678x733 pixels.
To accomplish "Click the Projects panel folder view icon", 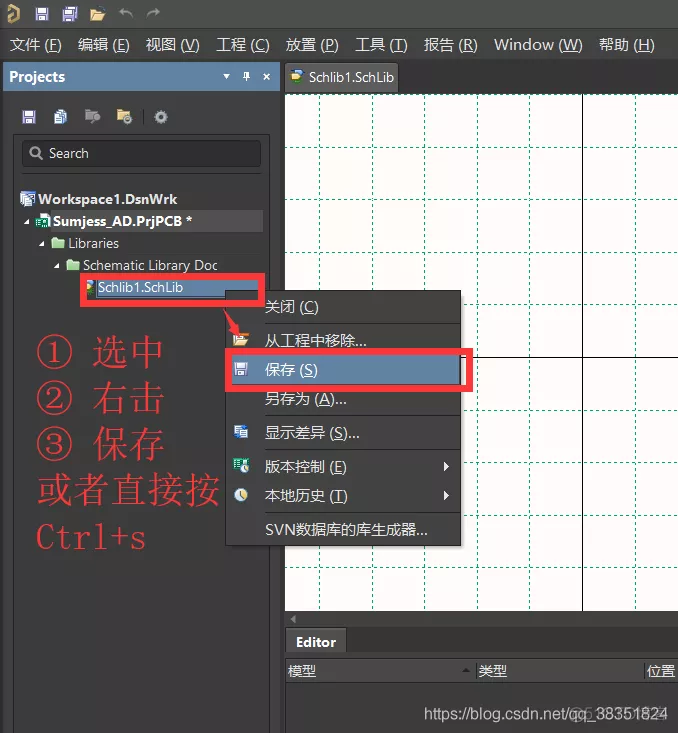I will [x=124, y=116].
